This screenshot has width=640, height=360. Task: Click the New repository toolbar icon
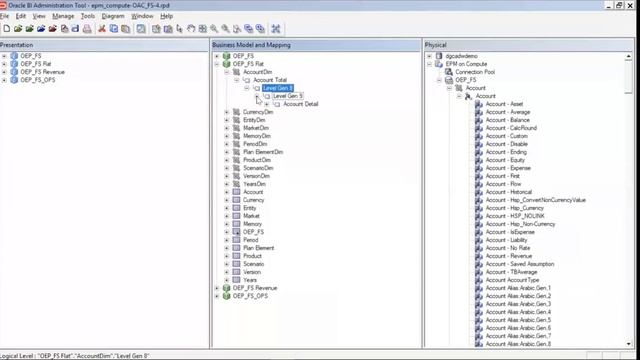click(7, 29)
